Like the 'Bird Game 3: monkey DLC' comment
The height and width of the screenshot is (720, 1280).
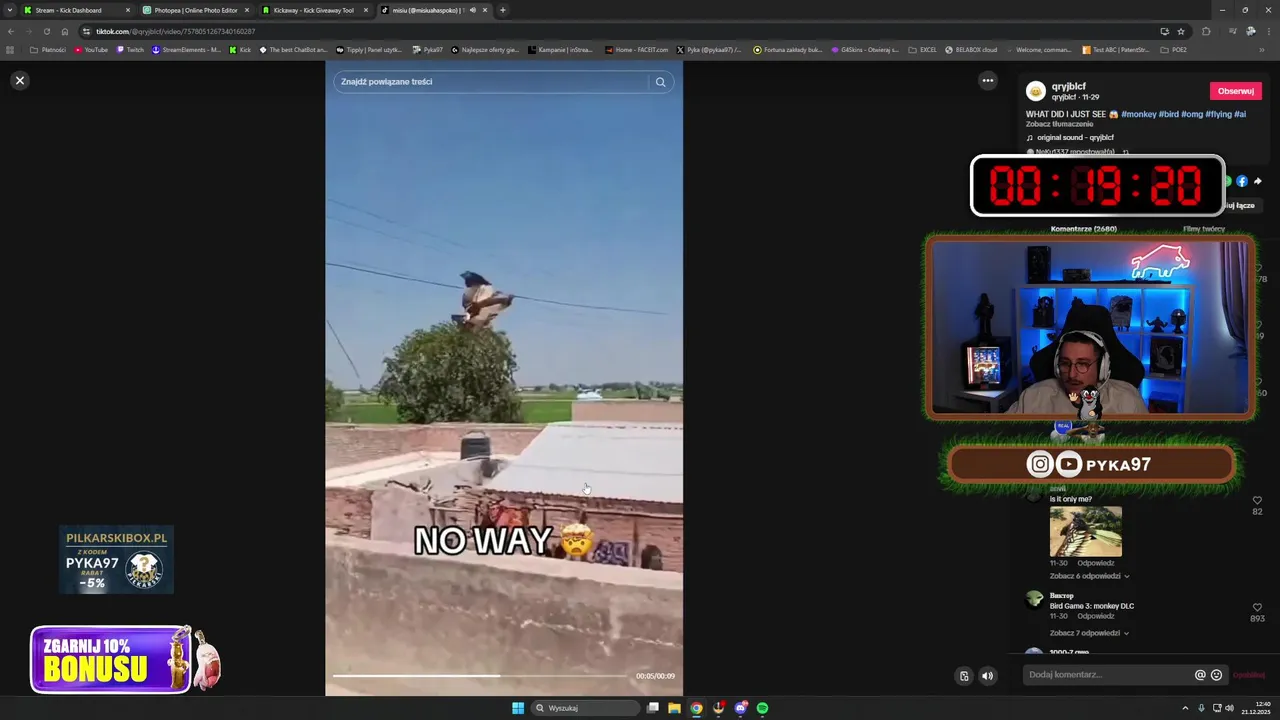tap(1257, 607)
